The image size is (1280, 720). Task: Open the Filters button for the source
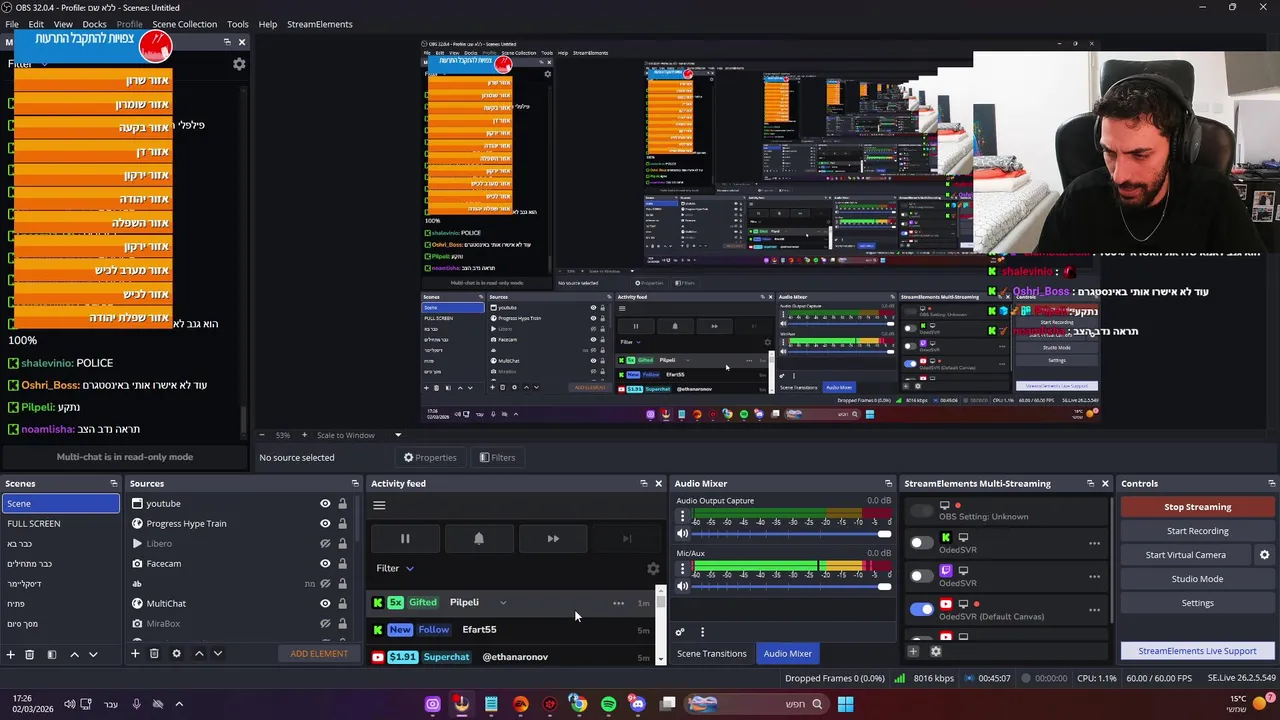pyautogui.click(x=497, y=458)
